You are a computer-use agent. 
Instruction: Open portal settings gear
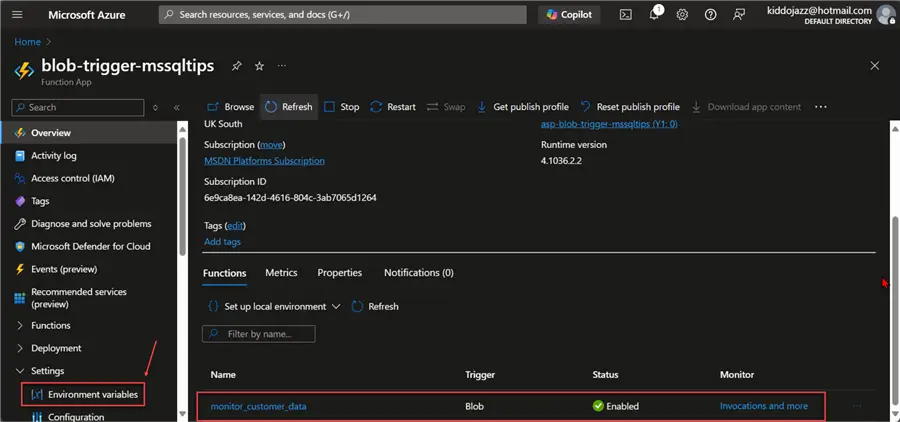[x=682, y=15]
